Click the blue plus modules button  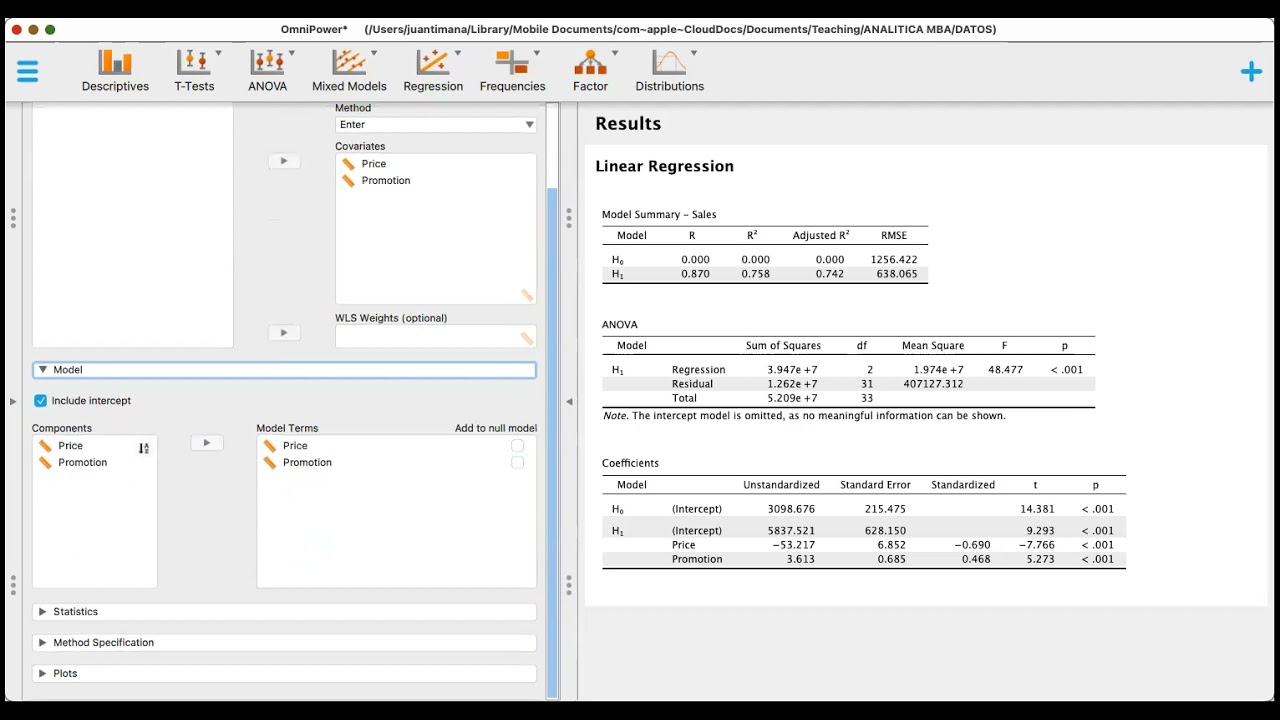click(x=1251, y=71)
